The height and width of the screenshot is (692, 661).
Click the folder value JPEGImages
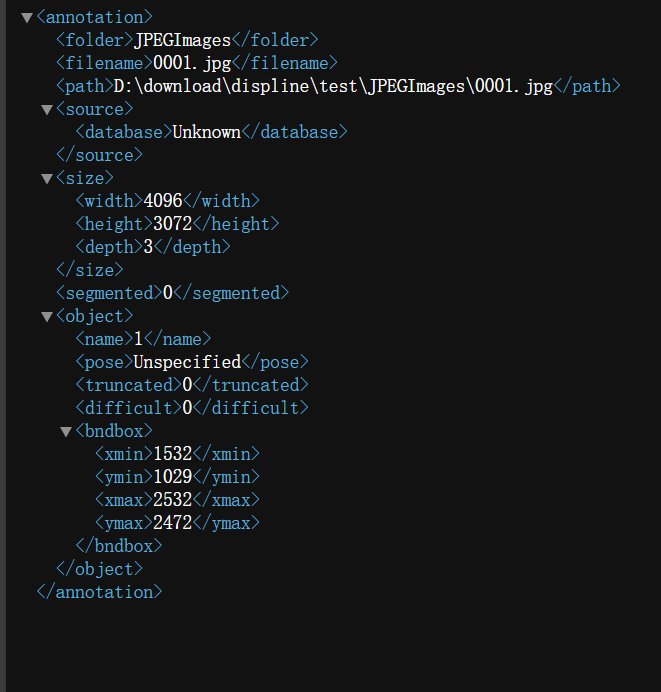[x=182, y=41]
